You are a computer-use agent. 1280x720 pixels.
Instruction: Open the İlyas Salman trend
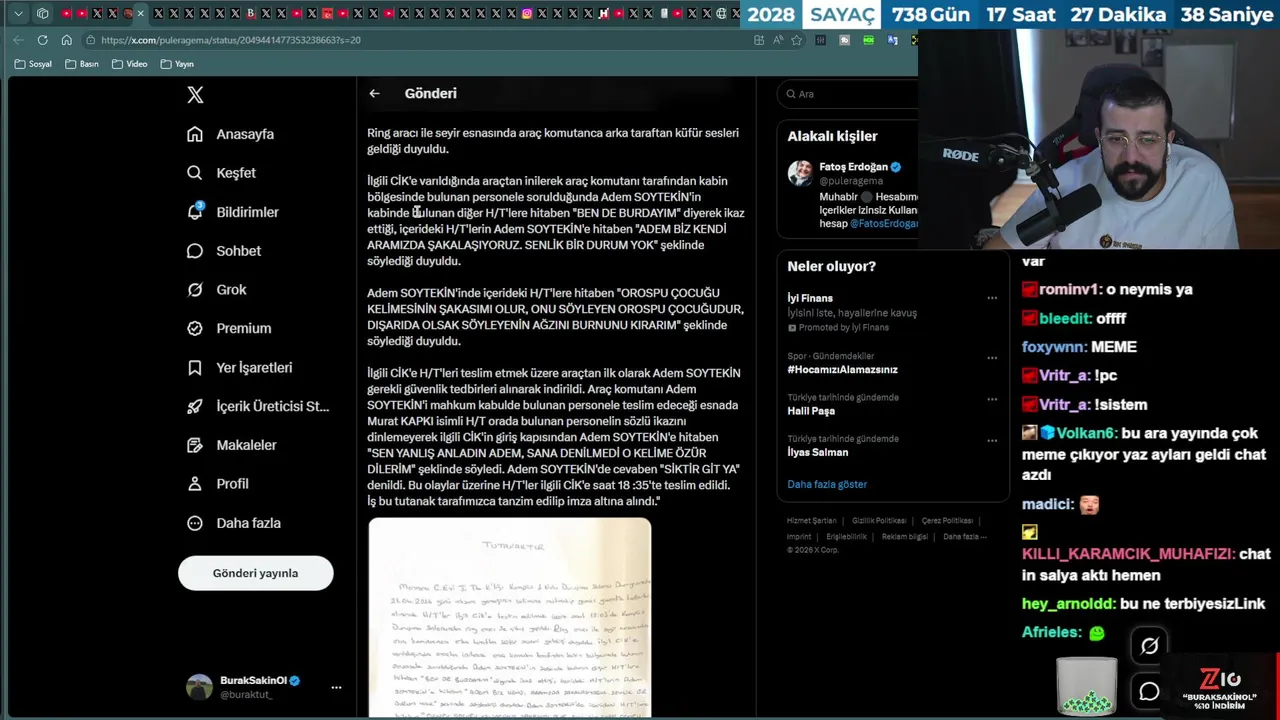click(x=817, y=452)
